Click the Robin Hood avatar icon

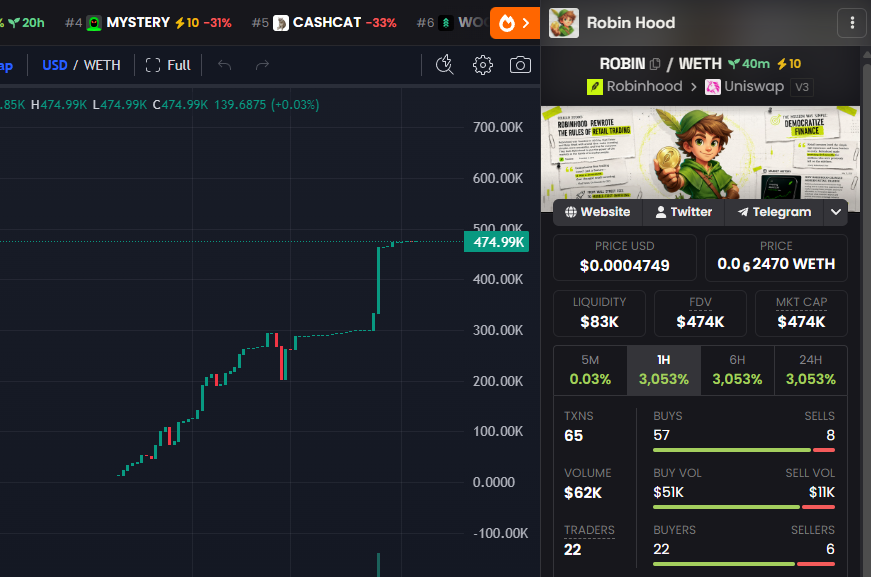[x=564, y=23]
